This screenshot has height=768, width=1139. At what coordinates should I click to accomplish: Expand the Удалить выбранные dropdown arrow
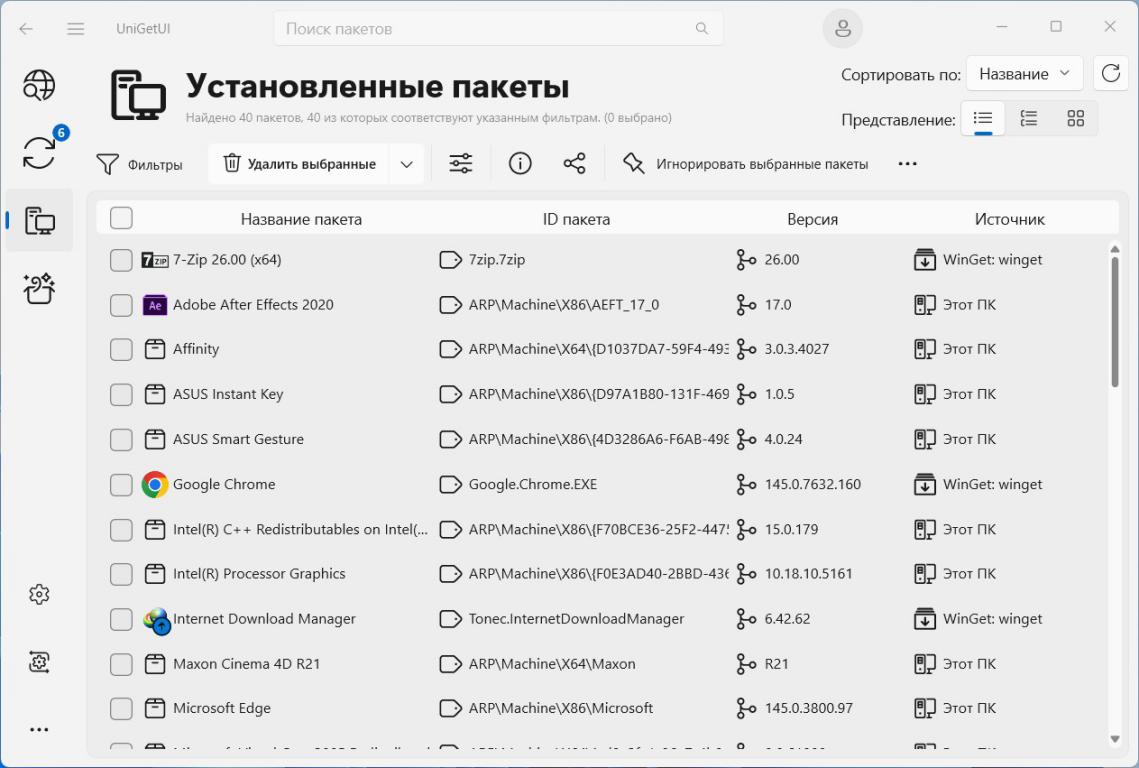point(406,164)
